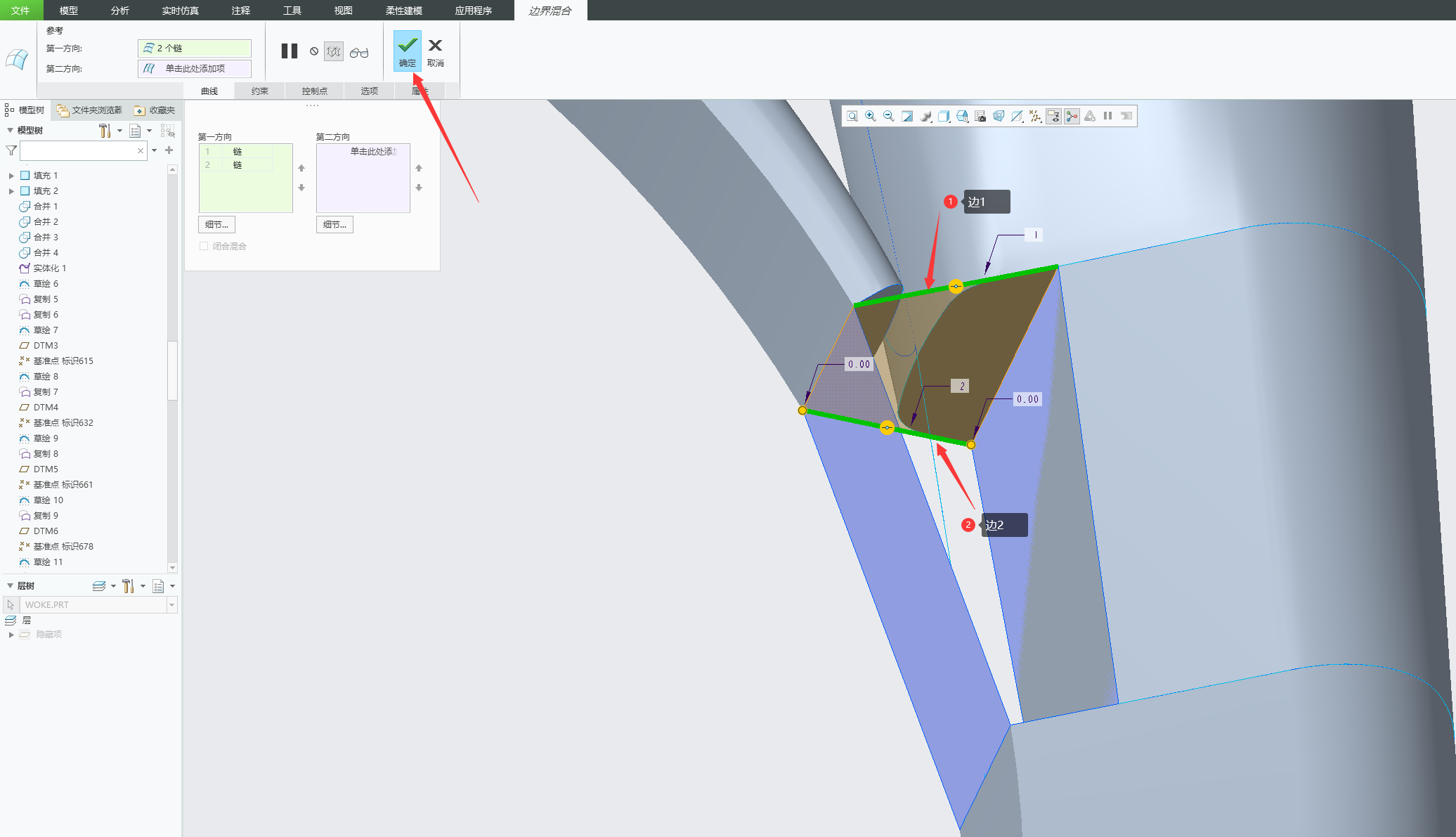Screen dimensions: 1456x837
Task: Click the zoom out magnifier icon
Action: 889,116
